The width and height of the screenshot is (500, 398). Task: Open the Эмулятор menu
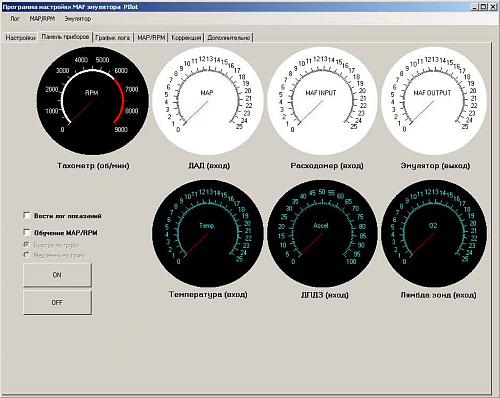click(x=78, y=19)
